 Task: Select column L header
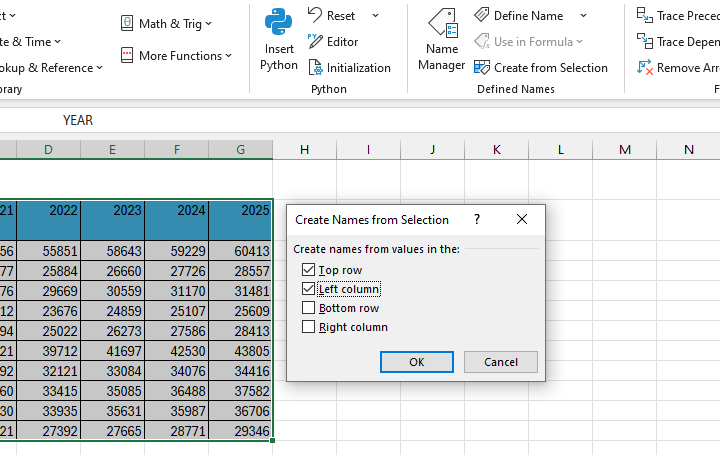tap(560, 150)
